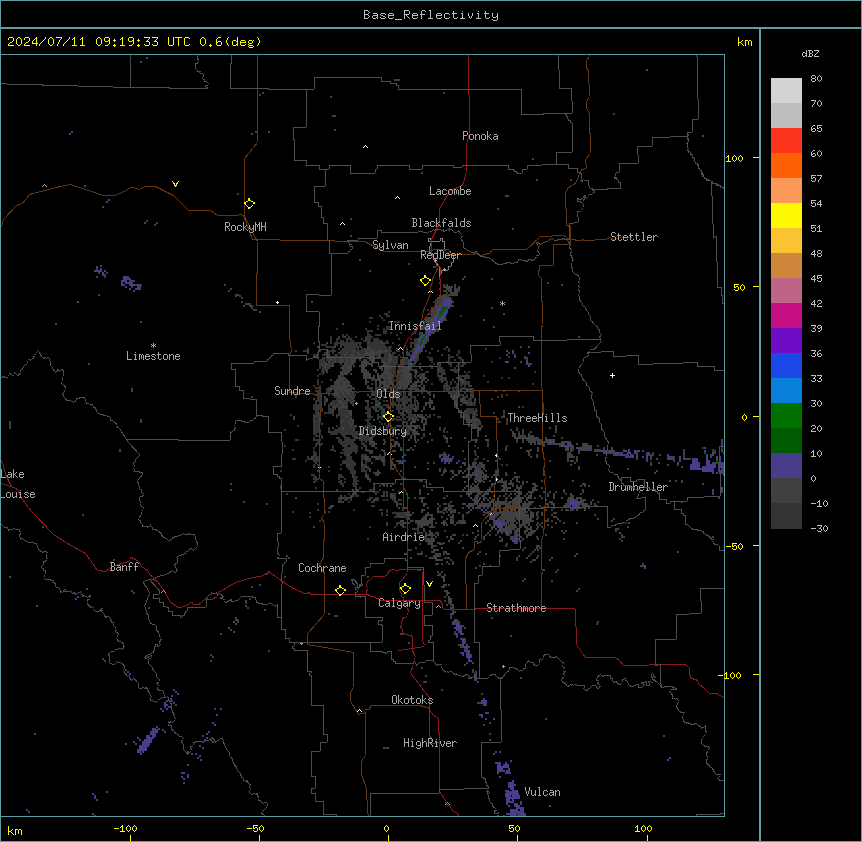Click the yellow marker south of RedDeer
The width and height of the screenshot is (862, 842).
click(425, 280)
